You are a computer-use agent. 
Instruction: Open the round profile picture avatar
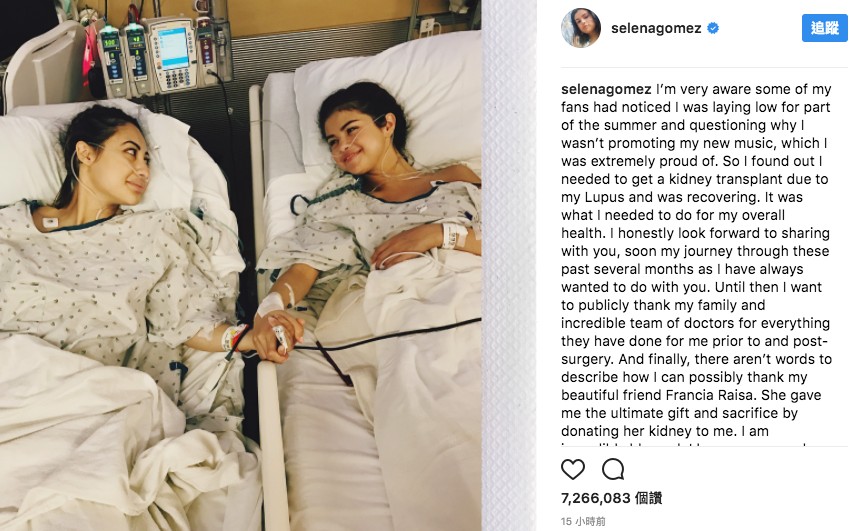(x=581, y=28)
